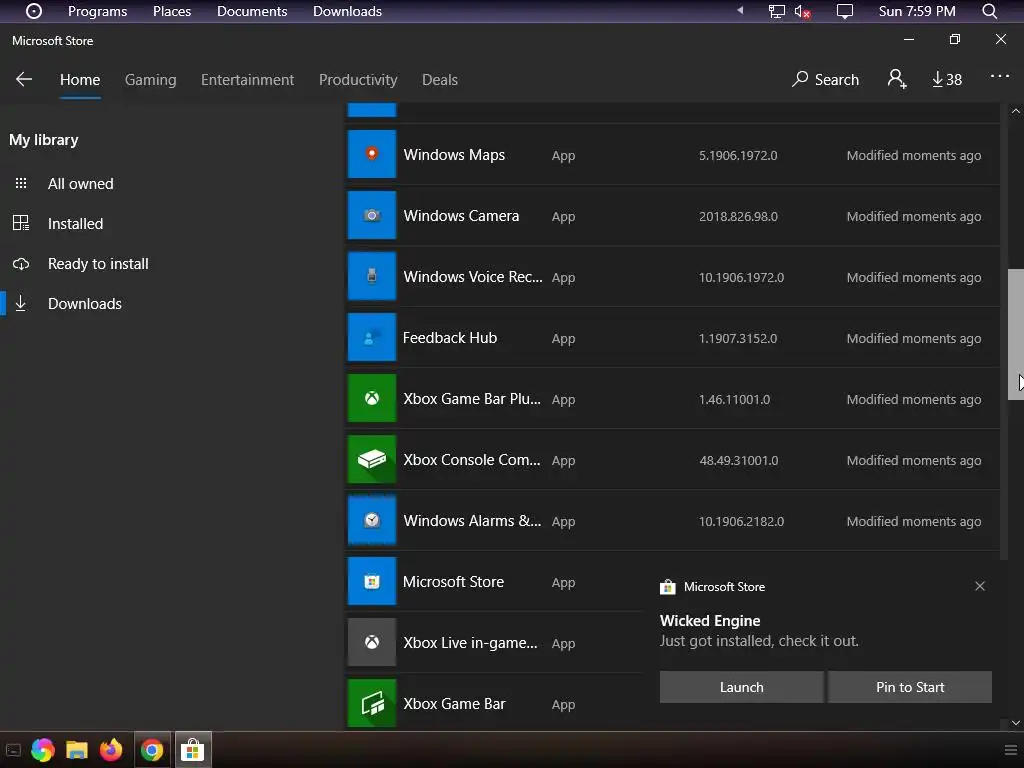Click the top panel search magnifier
This screenshot has width=1024, height=768.
pos(989,11)
